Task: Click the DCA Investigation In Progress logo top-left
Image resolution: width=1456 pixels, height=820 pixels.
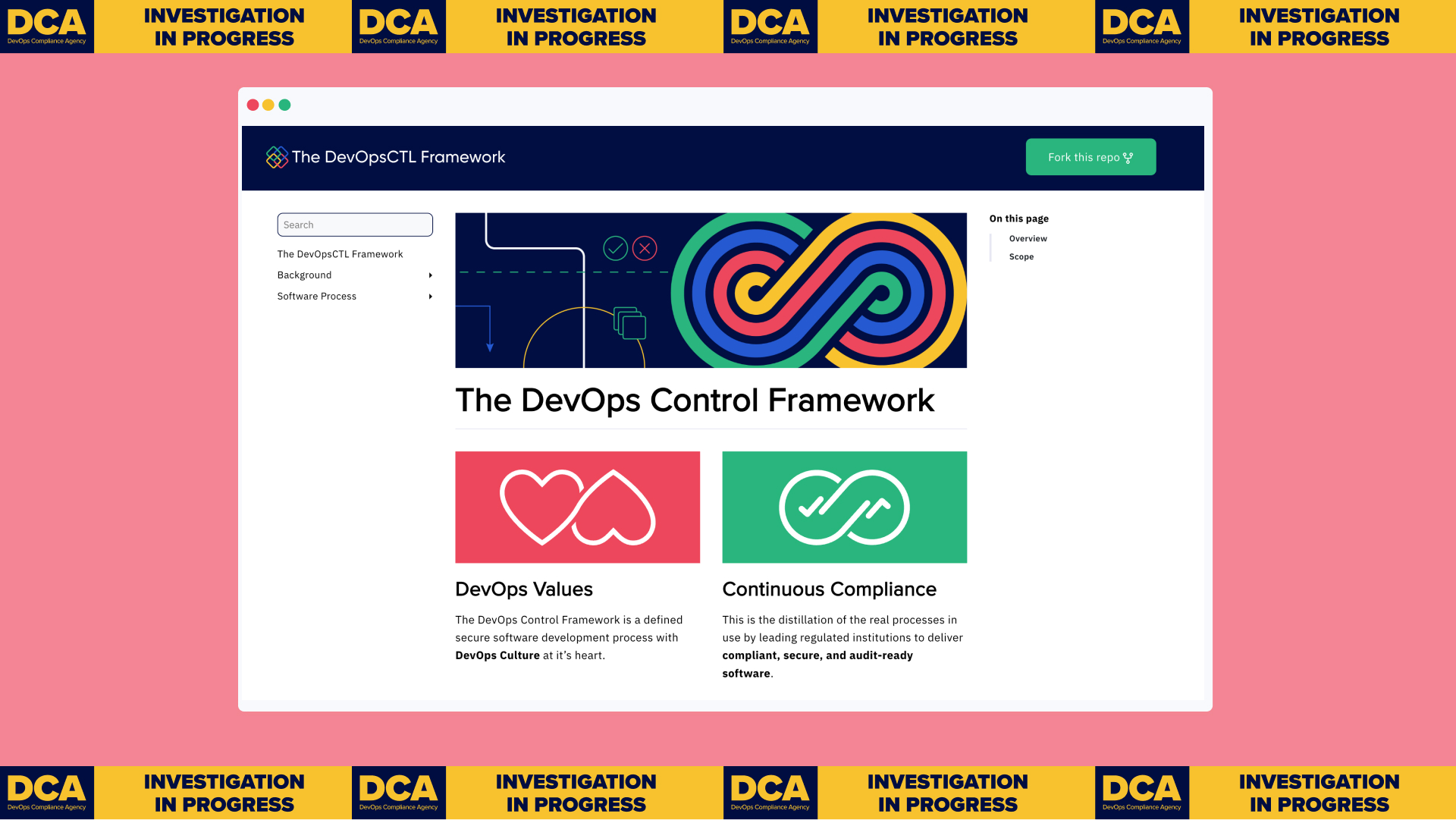Action: [x=47, y=27]
